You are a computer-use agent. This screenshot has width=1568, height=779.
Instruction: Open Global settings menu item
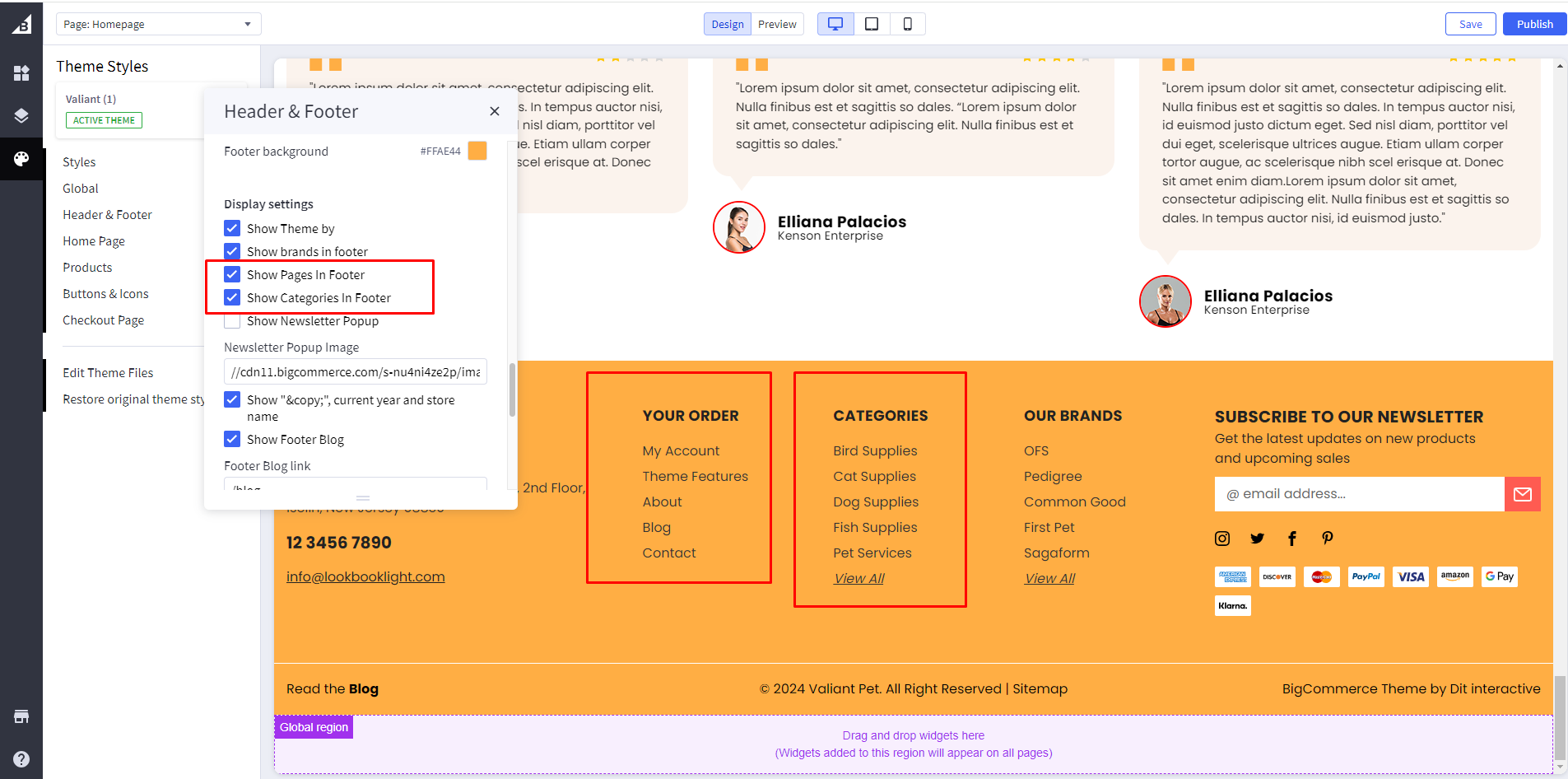[81, 189]
